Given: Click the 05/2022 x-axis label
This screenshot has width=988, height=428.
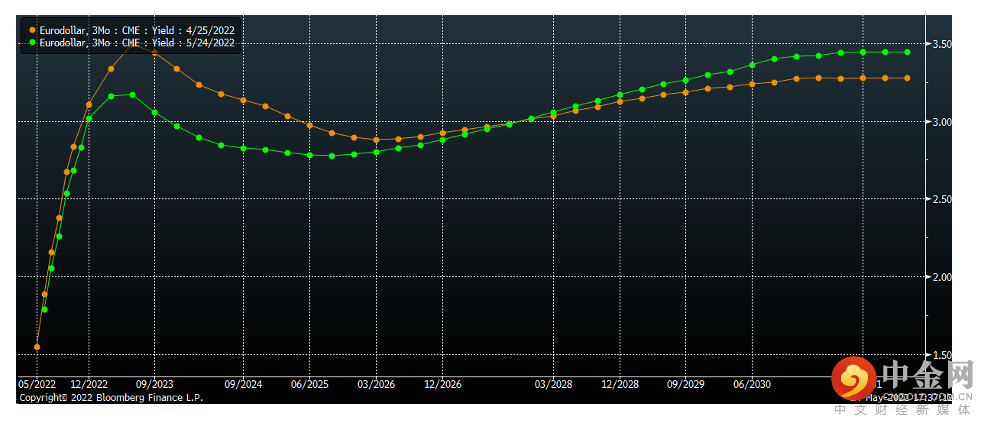Looking at the screenshot, I should pos(37,384).
